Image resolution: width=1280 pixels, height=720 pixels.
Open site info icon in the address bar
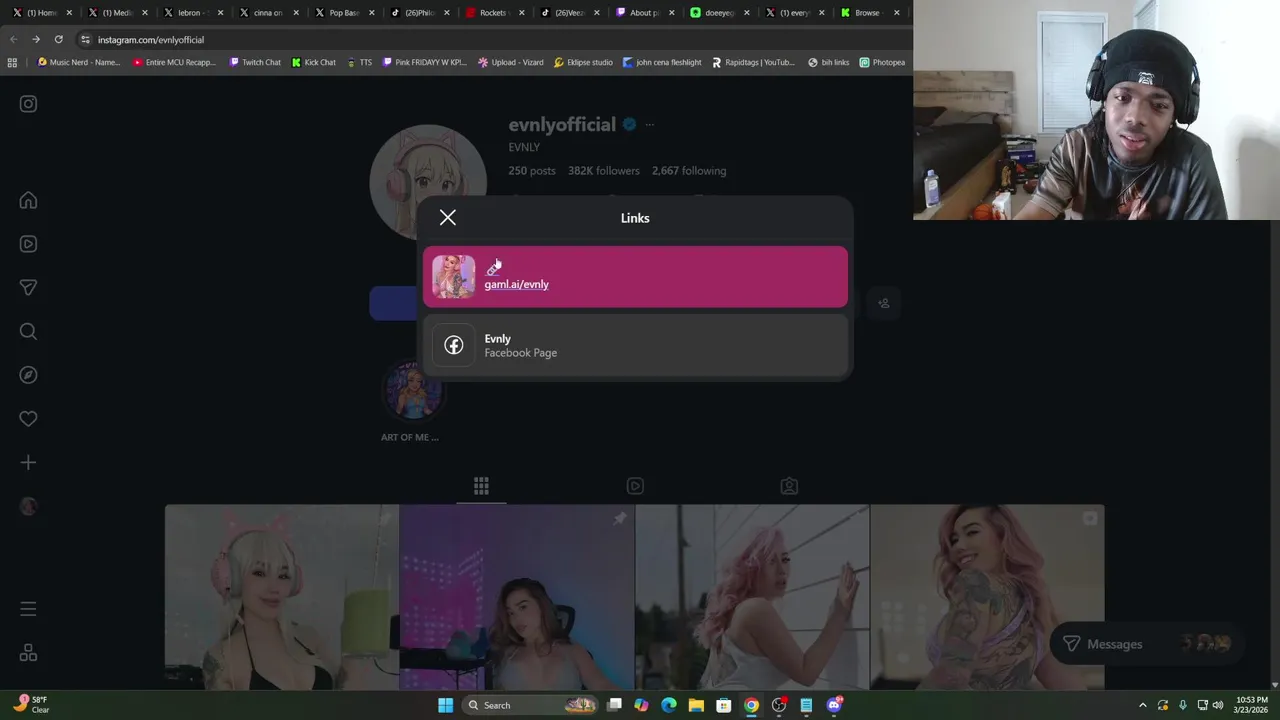(x=85, y=40)
